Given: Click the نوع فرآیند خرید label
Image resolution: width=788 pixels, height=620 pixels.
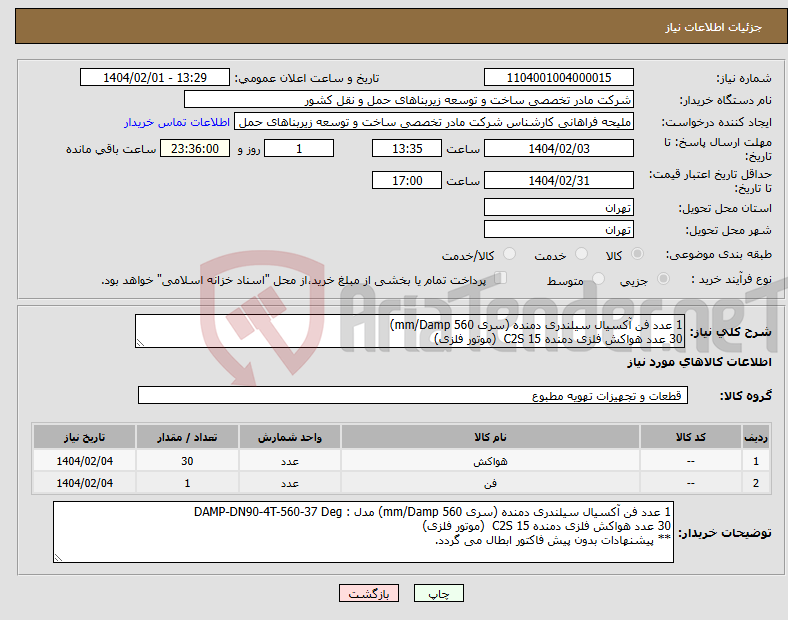Looking at the screenshot, I should (x=732, y=279).
